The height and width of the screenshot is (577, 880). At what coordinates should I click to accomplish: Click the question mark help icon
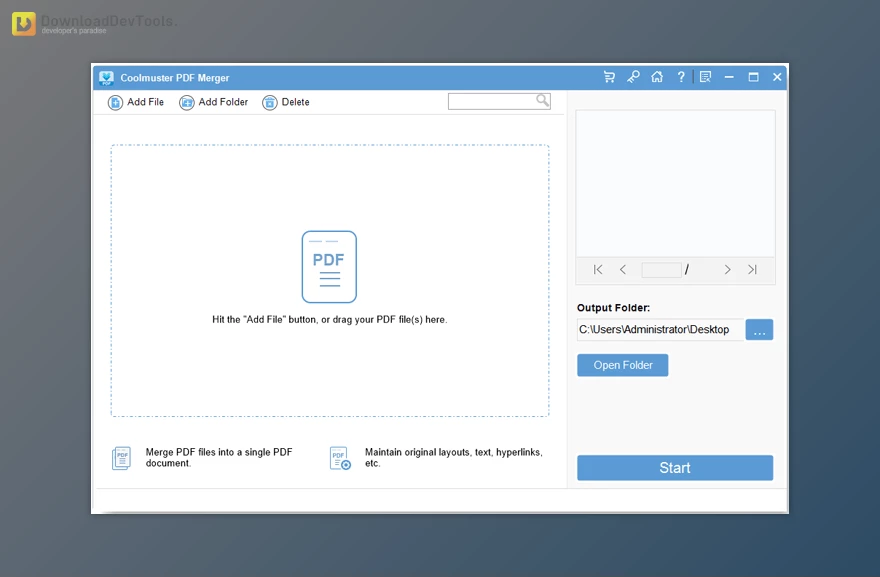681,76
